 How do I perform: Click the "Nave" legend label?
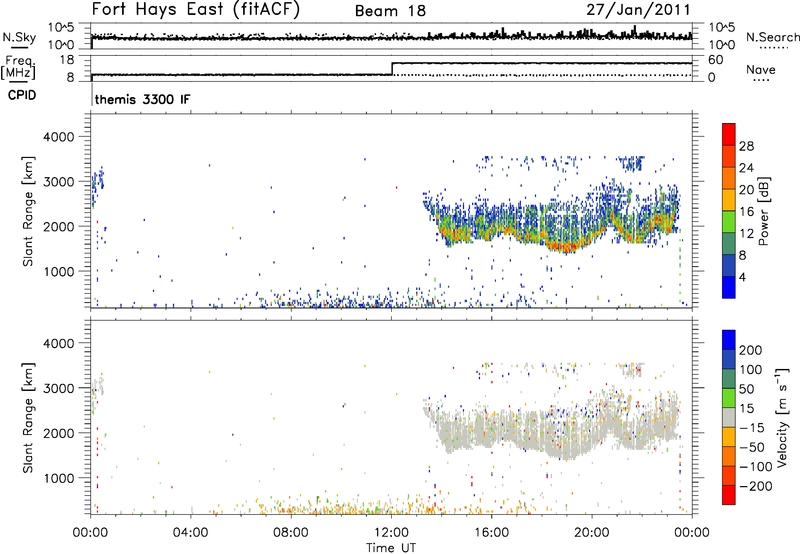[x=761, y=69]
